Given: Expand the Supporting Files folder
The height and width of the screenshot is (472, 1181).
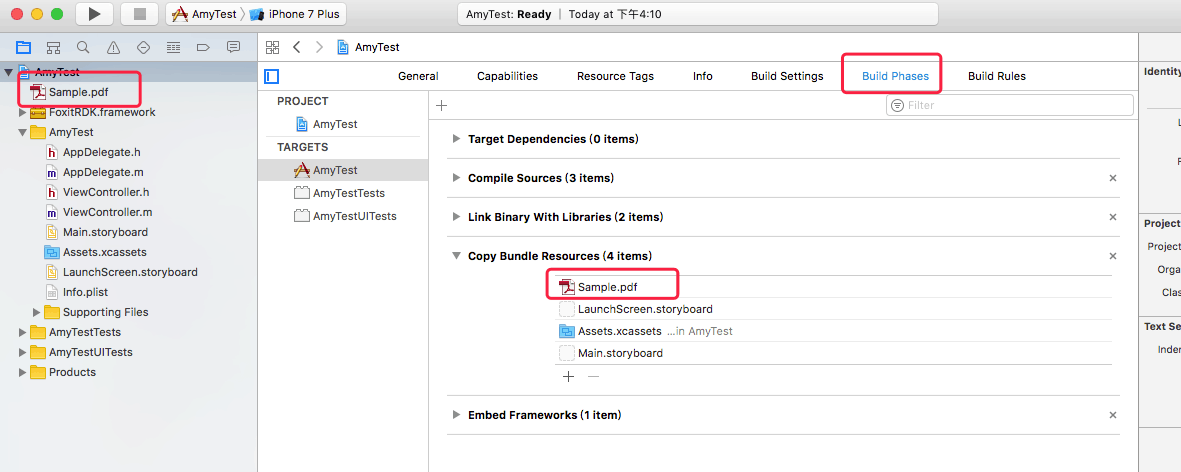Looking at the screenshot, I should click(x=36, y=312).
